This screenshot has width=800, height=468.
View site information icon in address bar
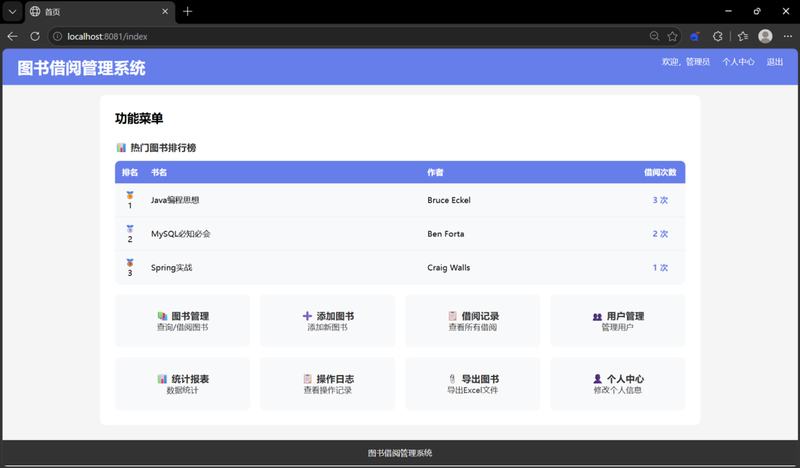tap(58, 36)
